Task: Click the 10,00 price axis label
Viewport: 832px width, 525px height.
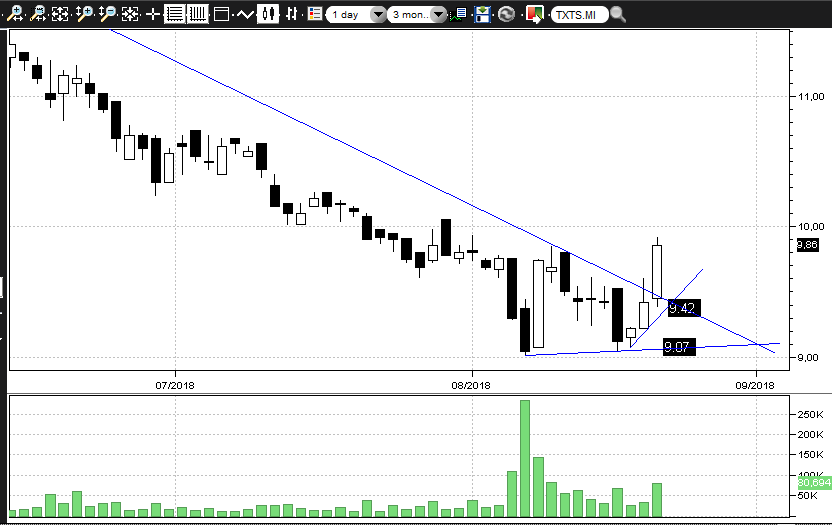Action: (811, 227)
